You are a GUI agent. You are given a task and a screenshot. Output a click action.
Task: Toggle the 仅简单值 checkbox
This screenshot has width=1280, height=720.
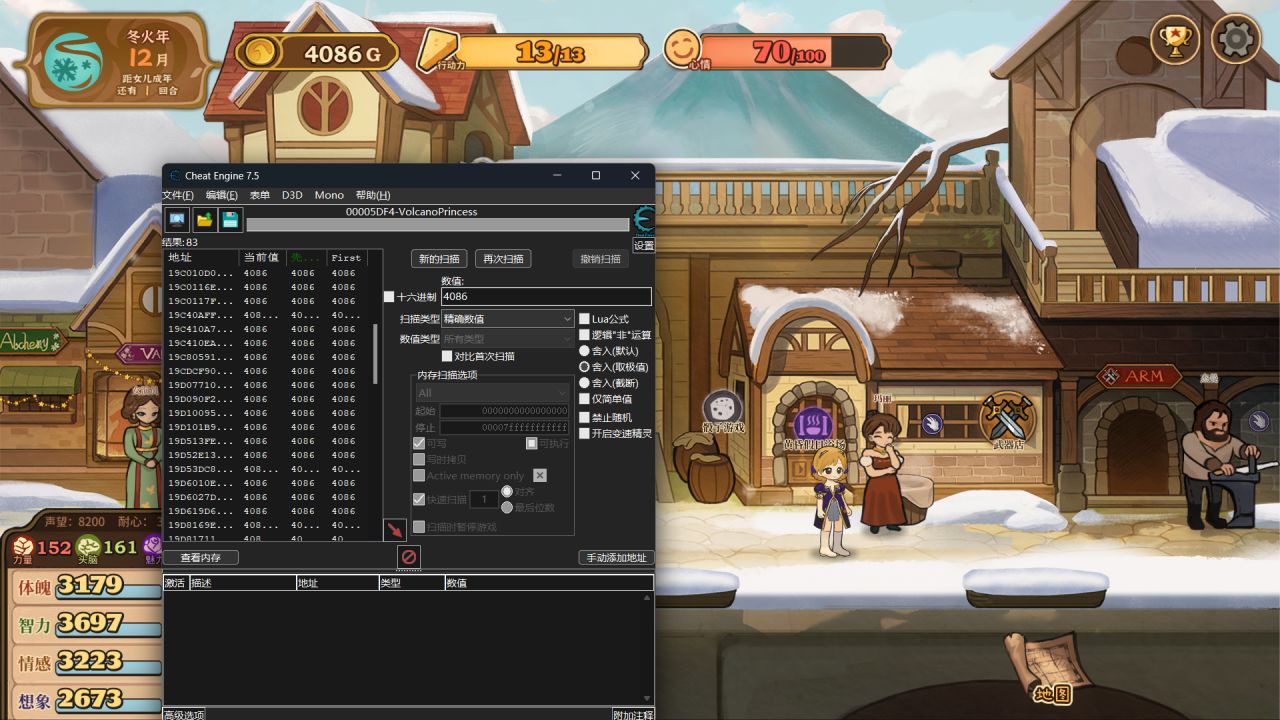[584, 399]
